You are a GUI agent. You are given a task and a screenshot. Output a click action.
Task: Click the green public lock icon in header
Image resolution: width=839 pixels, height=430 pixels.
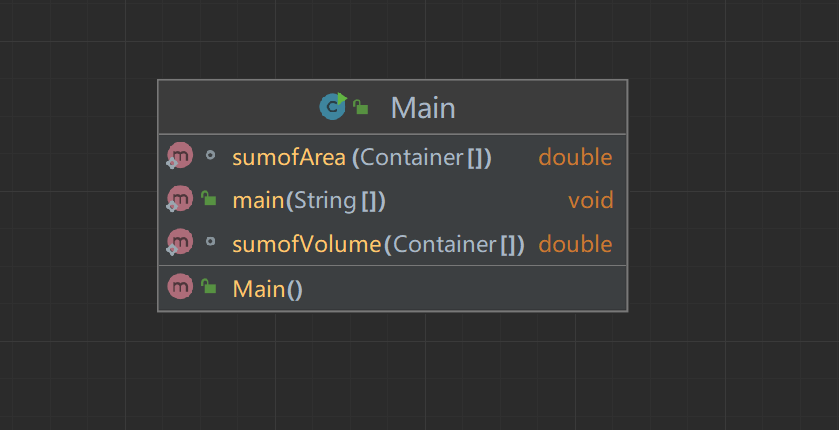[x=361, y=107]
